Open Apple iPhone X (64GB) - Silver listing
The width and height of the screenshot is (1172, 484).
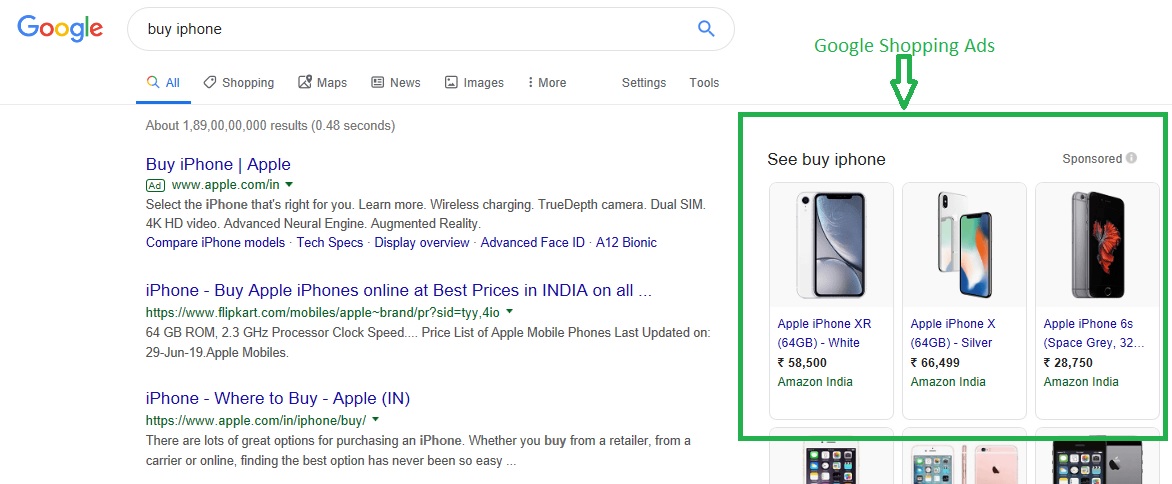tap(953, 333)
